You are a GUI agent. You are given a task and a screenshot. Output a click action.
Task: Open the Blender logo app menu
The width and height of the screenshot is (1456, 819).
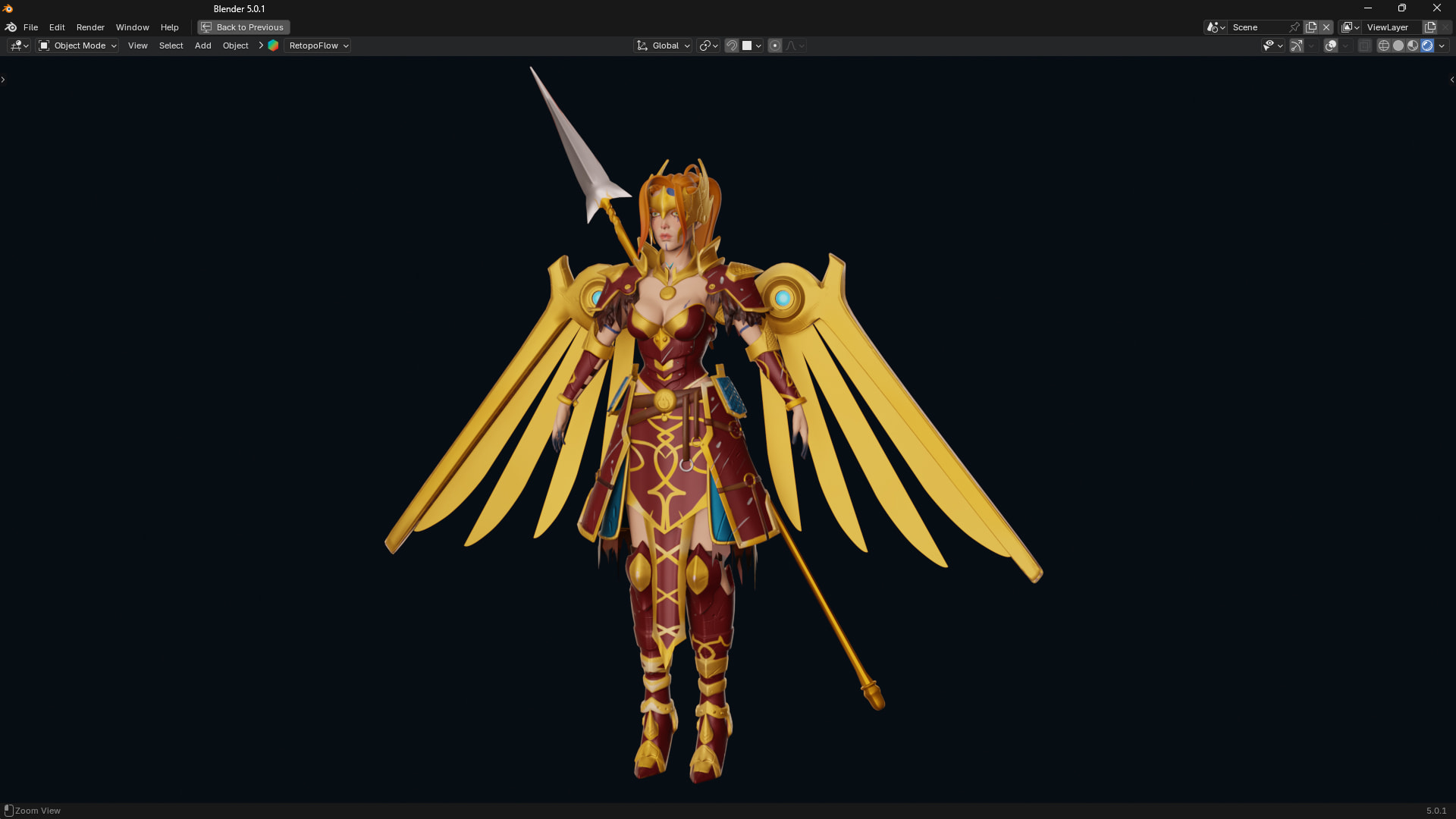pyautogui.click(x=11, y=27)
